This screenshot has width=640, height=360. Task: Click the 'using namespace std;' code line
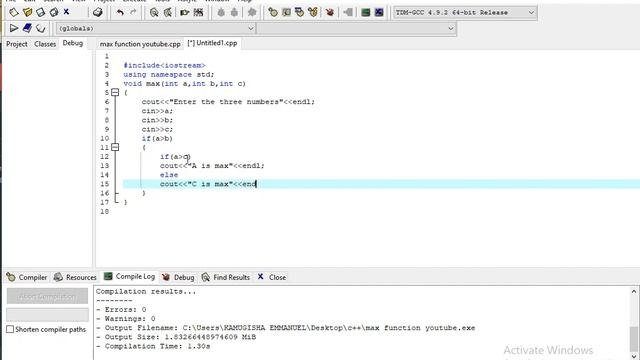[169, 75]
